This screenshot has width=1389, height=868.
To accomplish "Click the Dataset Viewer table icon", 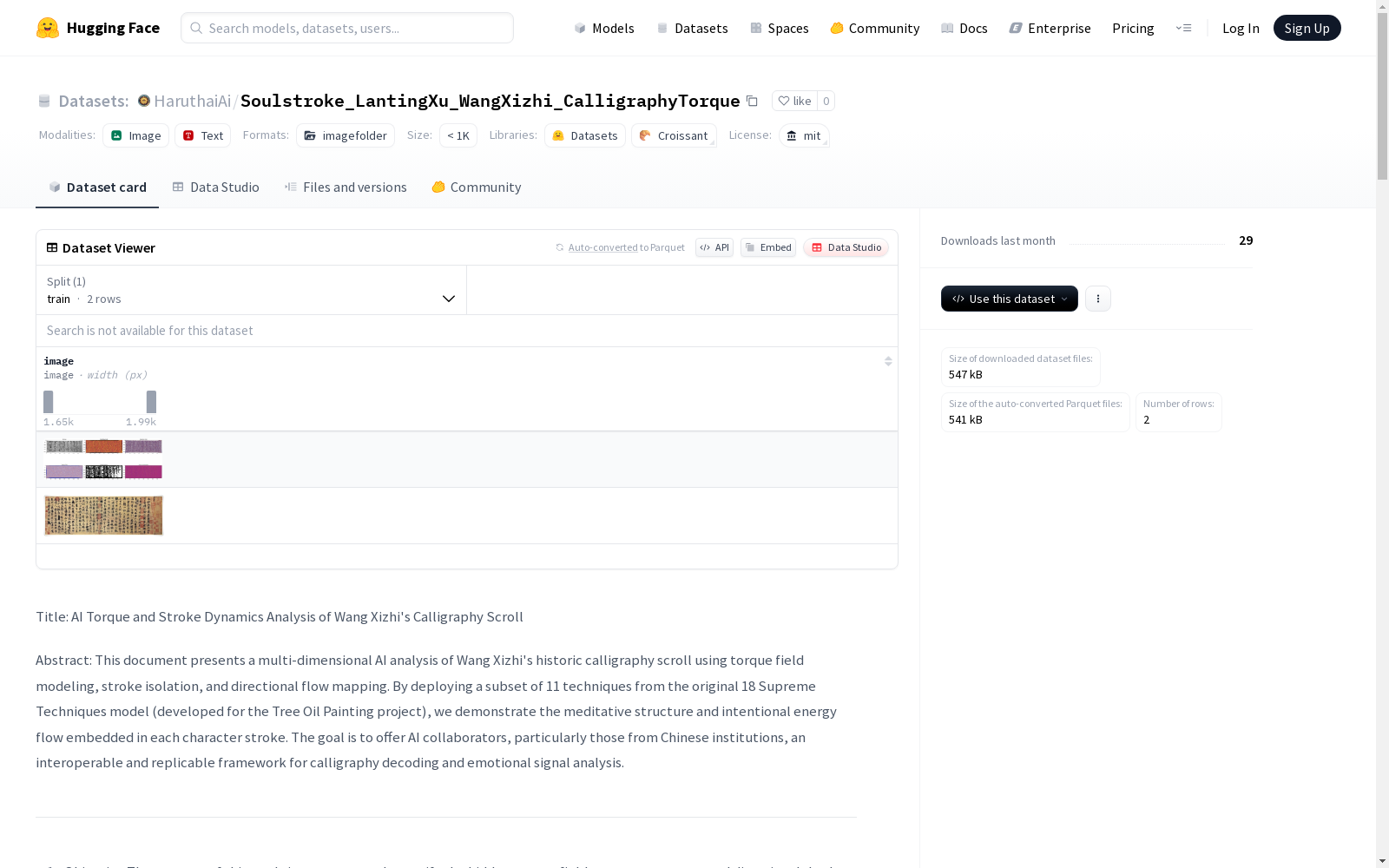I will [x=52, y=247].
